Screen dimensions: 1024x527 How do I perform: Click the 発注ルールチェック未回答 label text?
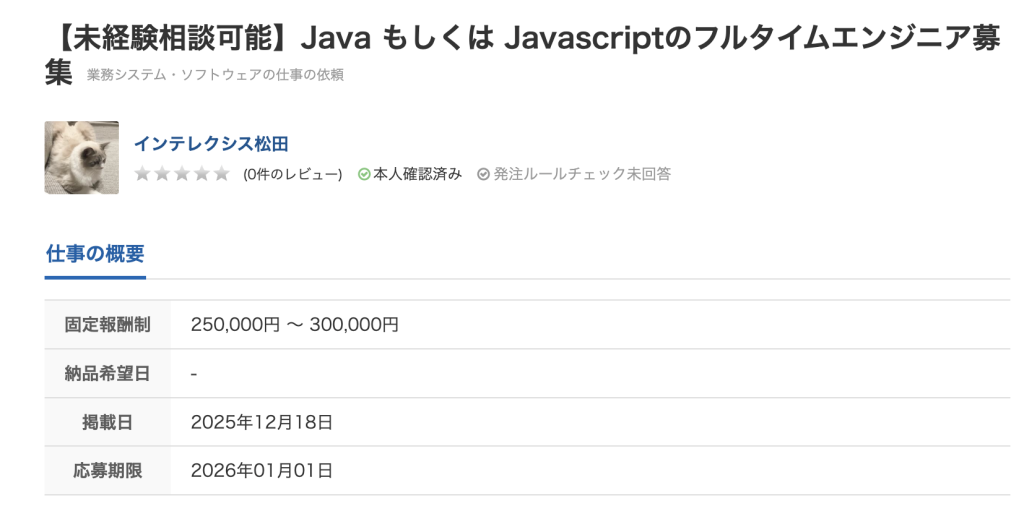[582, 174]
